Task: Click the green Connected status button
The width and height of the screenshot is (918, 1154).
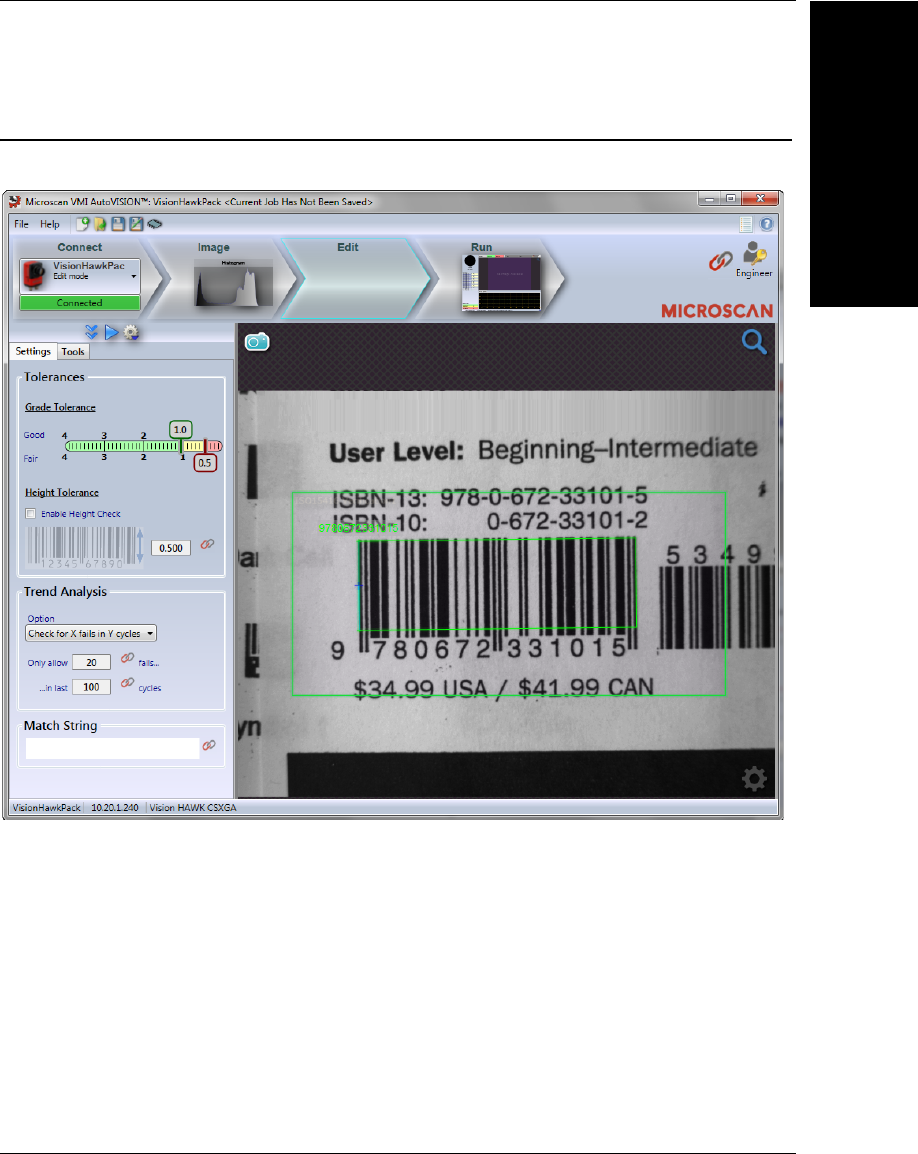Action: (80, 302)
